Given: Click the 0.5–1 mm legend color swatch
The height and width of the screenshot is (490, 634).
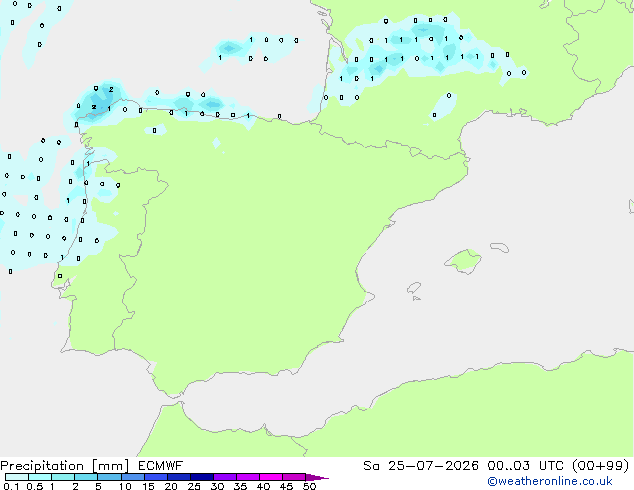Looking at the screenshot, I should (x=40, y=477).
